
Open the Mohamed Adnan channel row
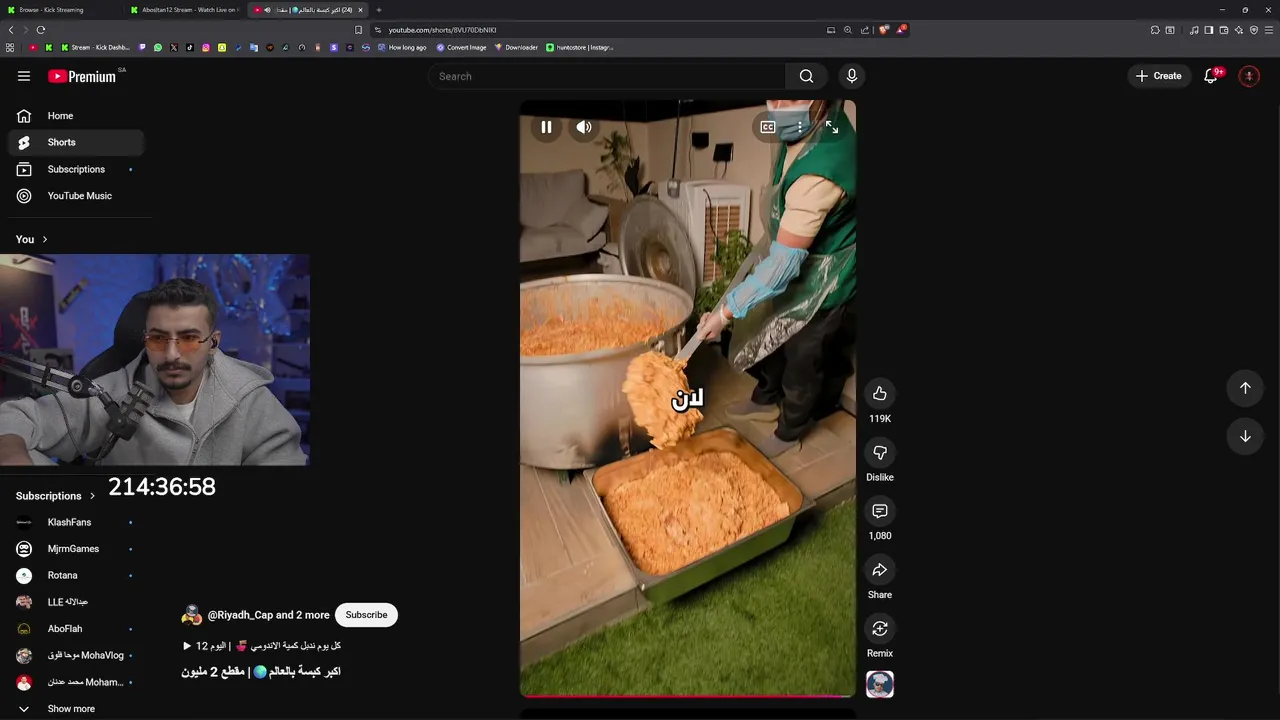[x=76, y=682]
